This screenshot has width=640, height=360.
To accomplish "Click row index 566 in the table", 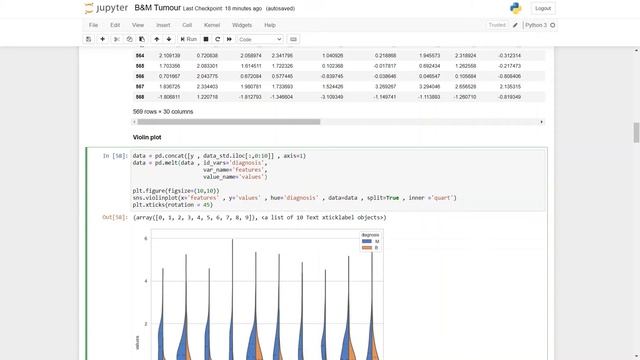I will click(x=140, y=76).
